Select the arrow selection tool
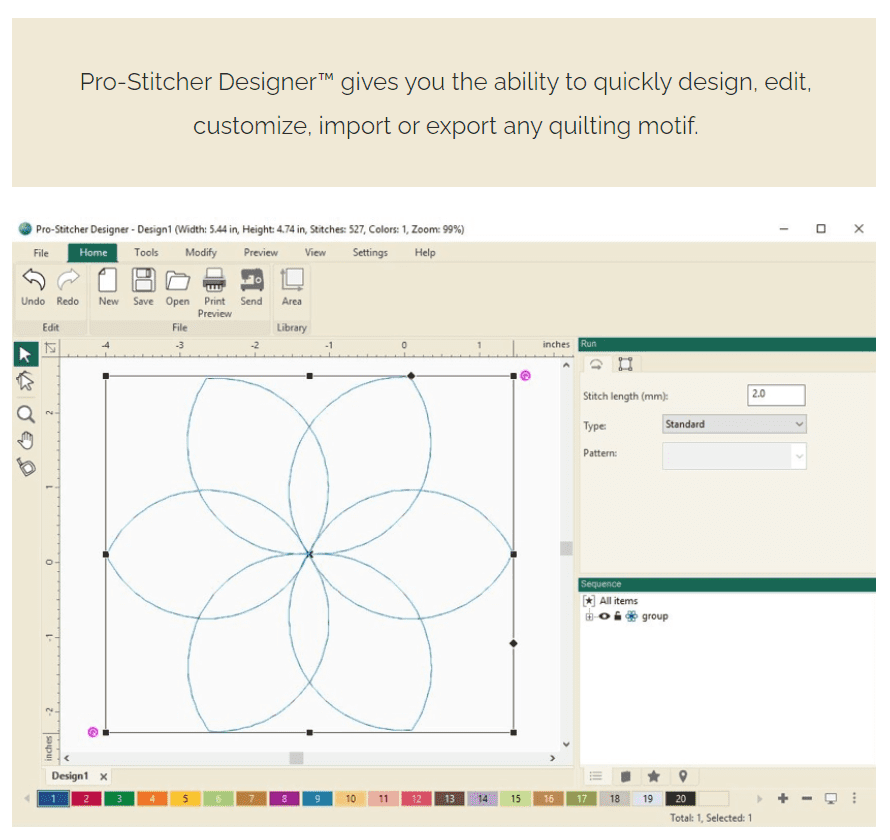 pos(26,354)
